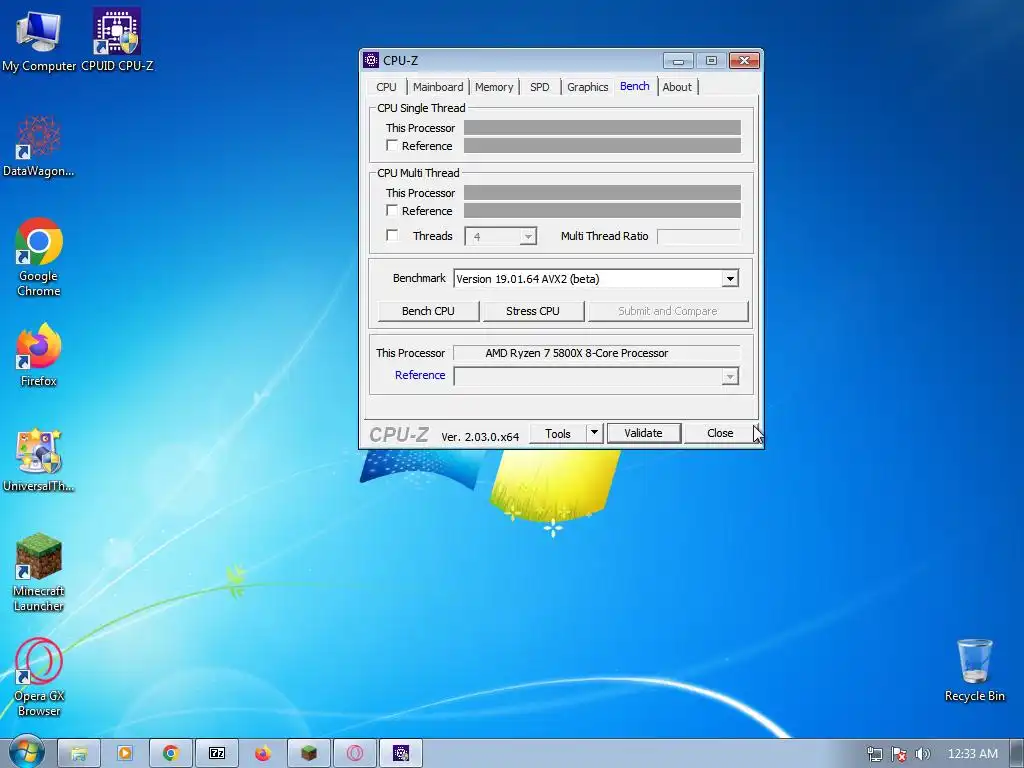Select the Google Chrome desktop icon

pos(39,257)
